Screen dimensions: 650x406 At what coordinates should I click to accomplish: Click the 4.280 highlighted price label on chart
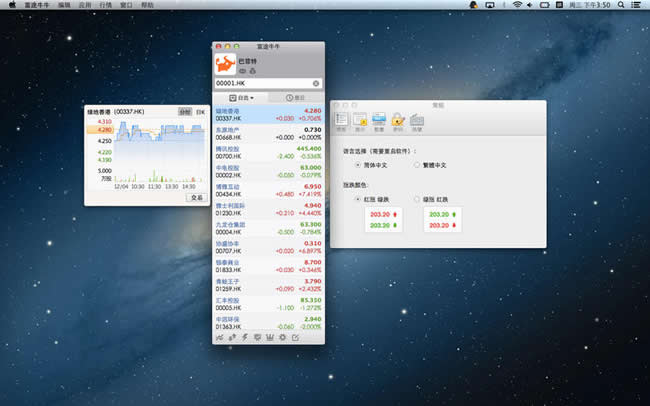pyautogui.click(x=99, y=130)
